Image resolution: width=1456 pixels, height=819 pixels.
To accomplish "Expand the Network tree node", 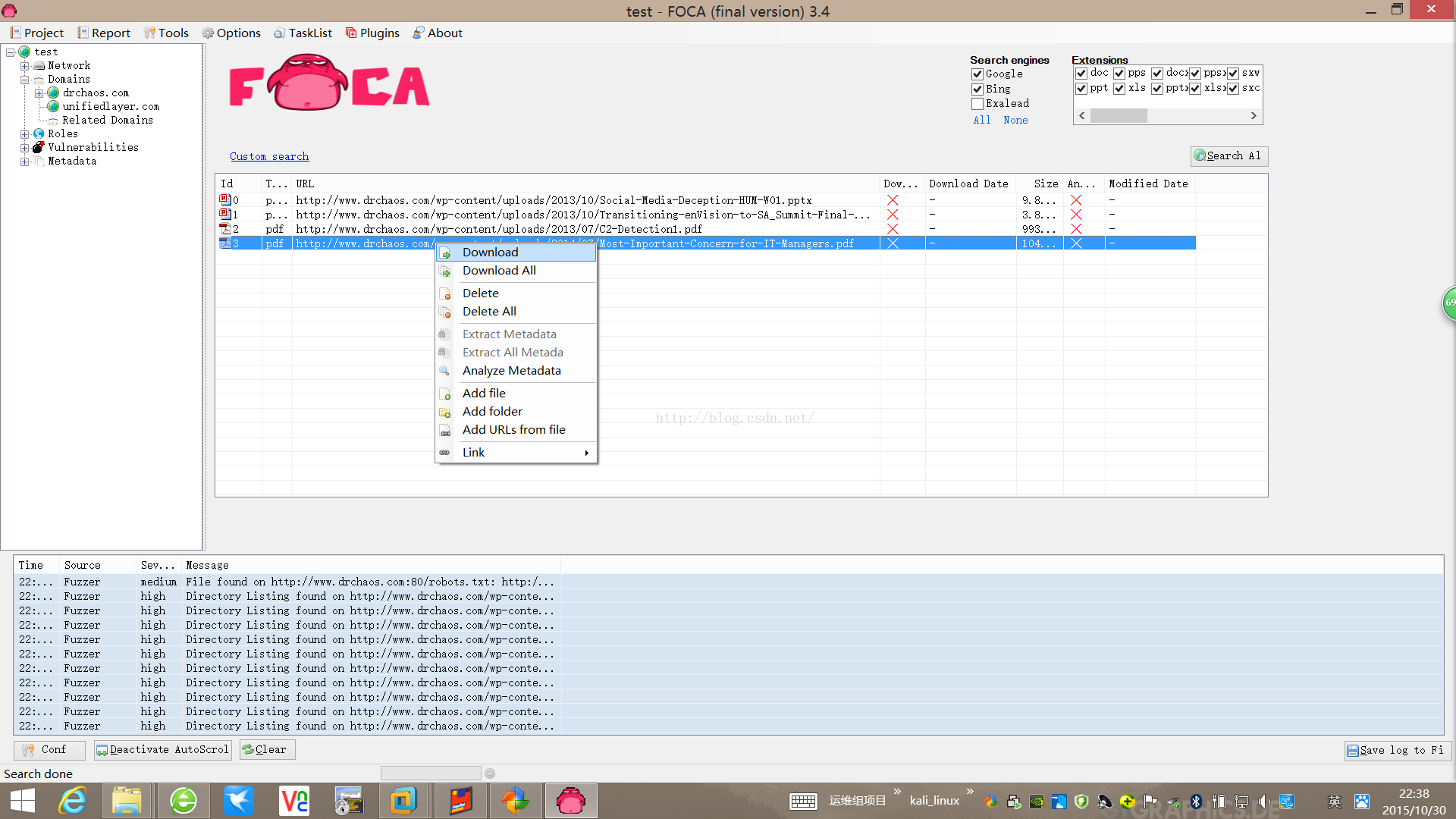I will point(24,66).
